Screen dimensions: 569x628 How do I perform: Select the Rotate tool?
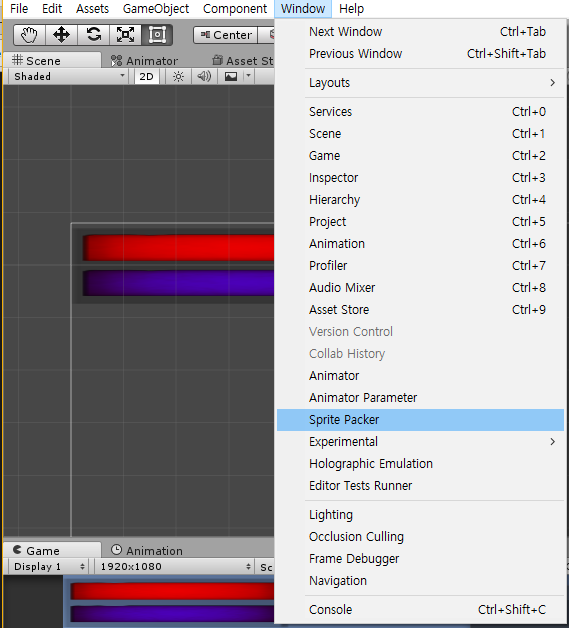(93, 35)
